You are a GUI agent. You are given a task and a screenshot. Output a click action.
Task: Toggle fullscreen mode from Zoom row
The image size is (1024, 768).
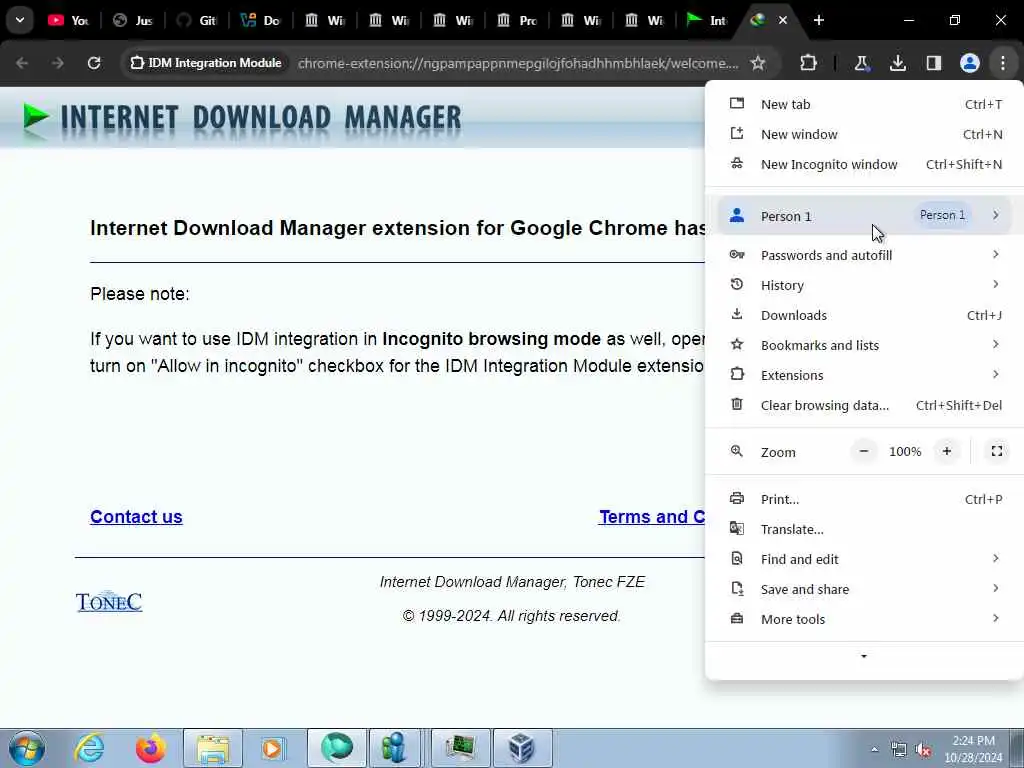[x=997, y=451]
